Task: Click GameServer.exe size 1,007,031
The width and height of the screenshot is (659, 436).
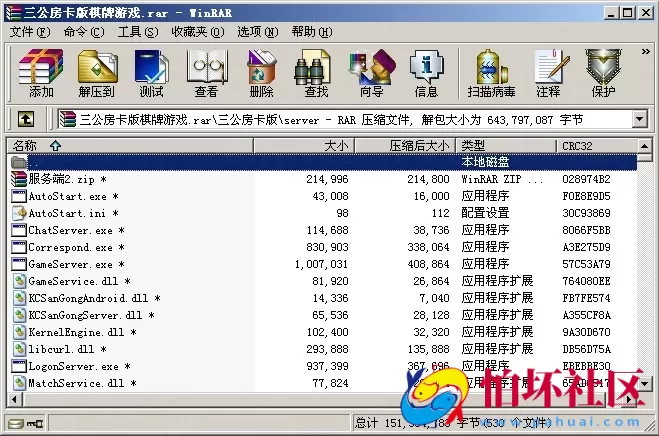Action: 322,264
